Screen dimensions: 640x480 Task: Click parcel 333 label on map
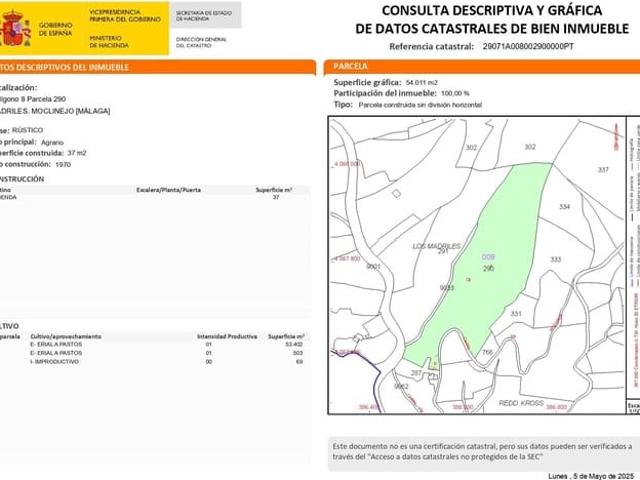556,259
